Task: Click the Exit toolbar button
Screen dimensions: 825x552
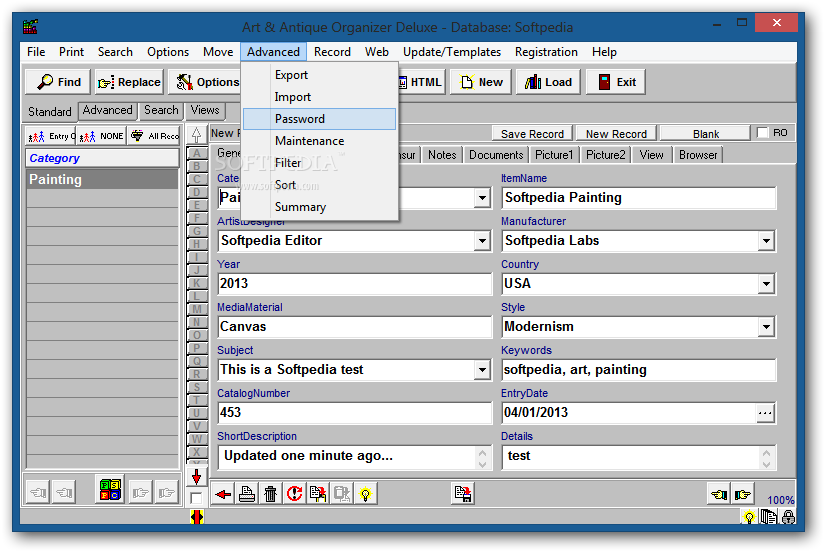Action: [616, 82]
